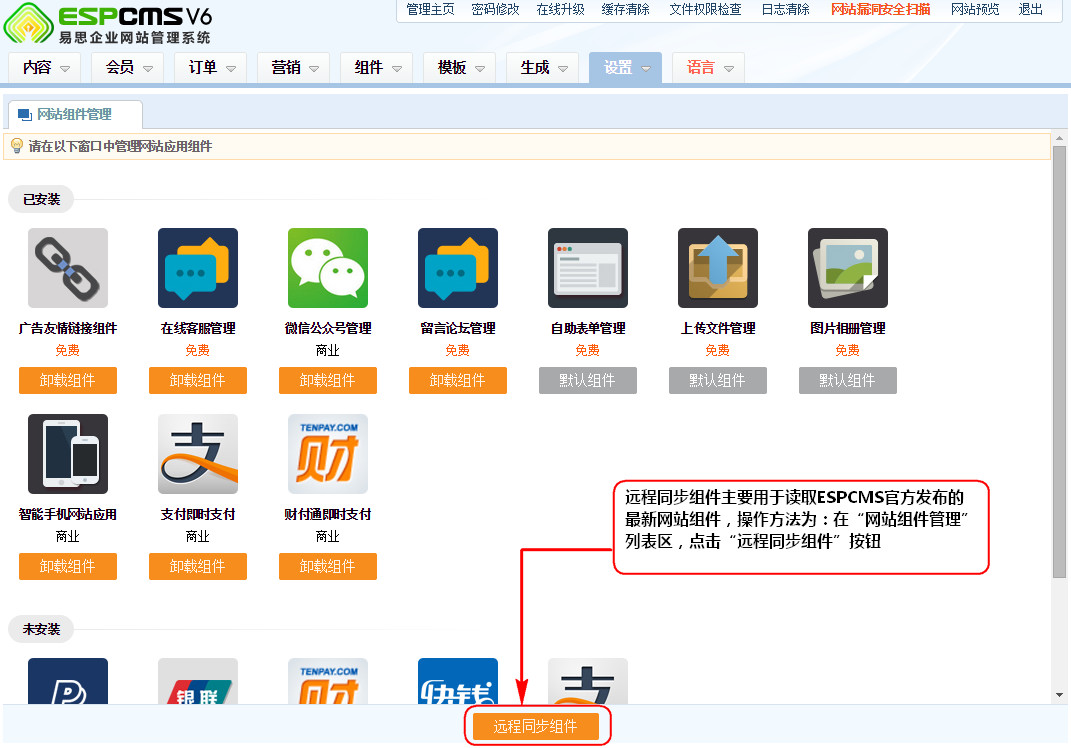Select 日志清除 in top bar
1071x748 pixels.
pos(785,10)
